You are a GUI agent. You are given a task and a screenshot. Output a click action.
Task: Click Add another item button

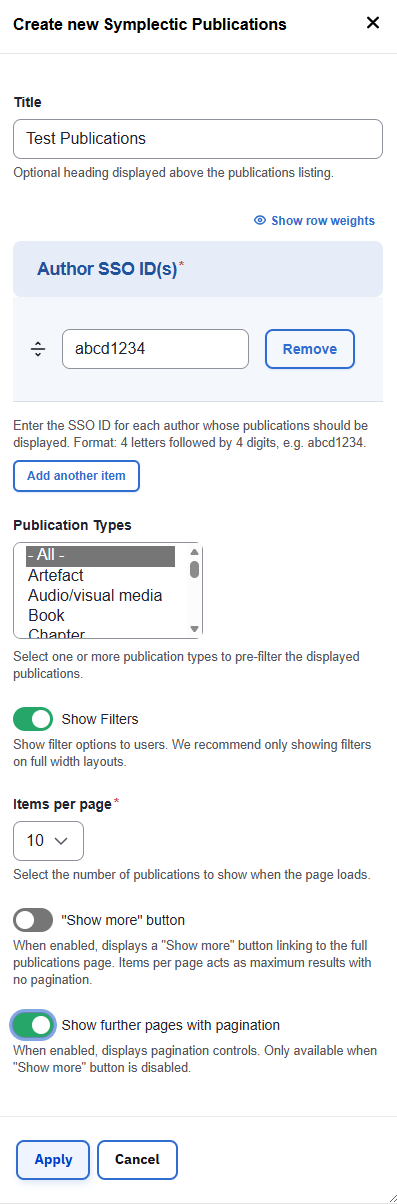[x=76, y=476]
